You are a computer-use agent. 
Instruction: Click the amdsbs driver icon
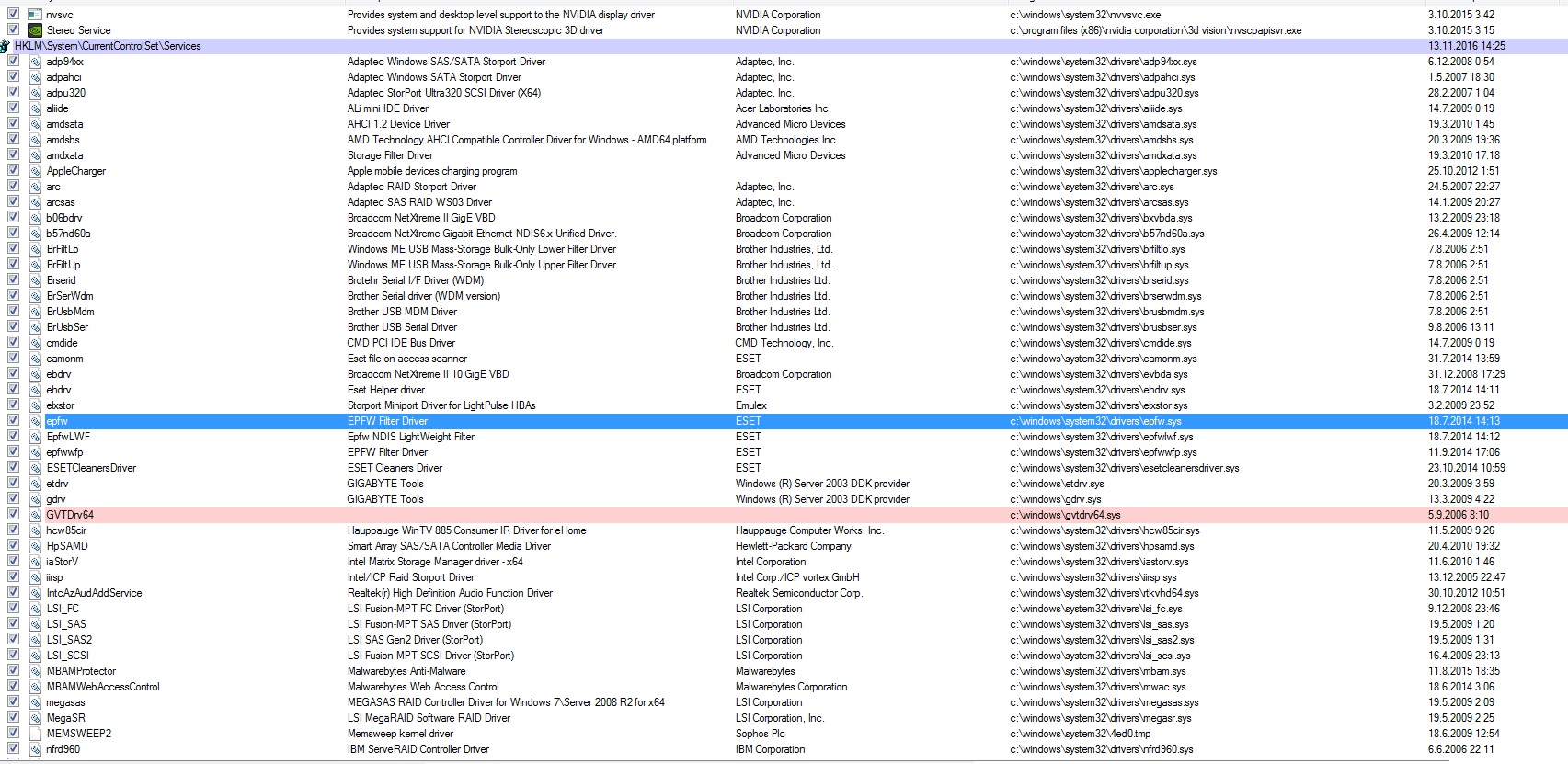(x=35, y=140)
